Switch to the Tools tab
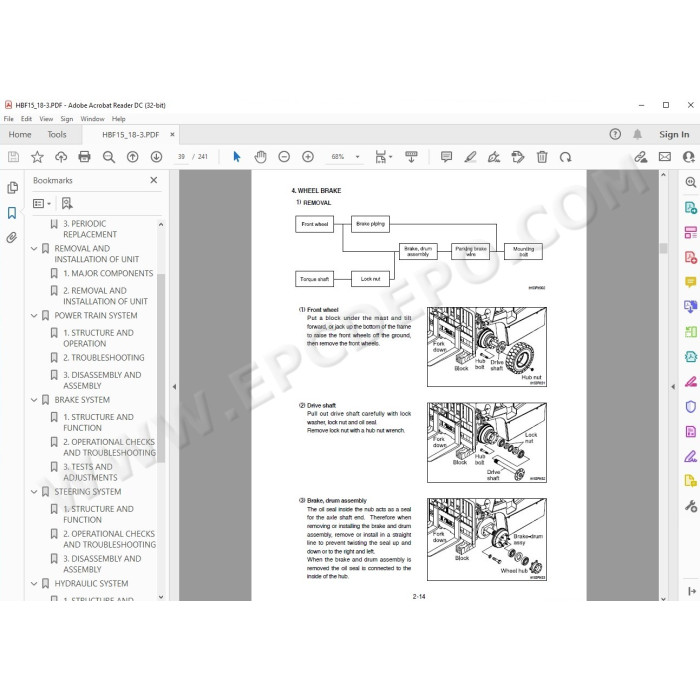The width and height of the screenshot is (700, 700). pos(57,134)
